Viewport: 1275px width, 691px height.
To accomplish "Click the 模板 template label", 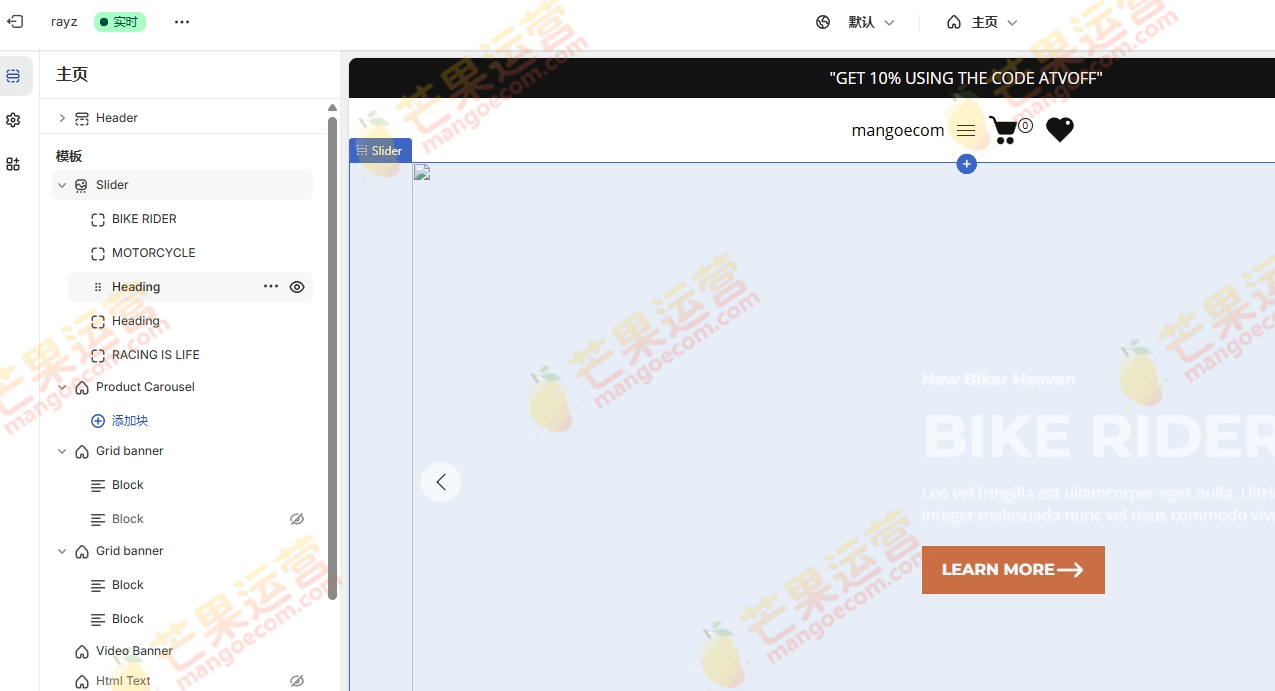I will [x=69, y=156].
